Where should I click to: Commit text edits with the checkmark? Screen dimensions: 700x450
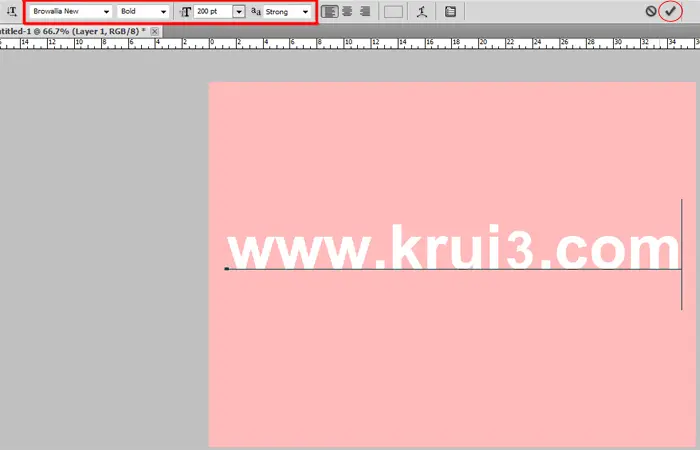(671, 12)
